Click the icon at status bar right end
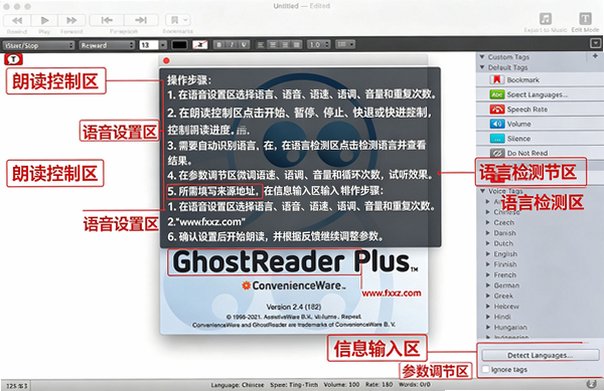This screenshot has height=391, width=604. click(591, 384)
